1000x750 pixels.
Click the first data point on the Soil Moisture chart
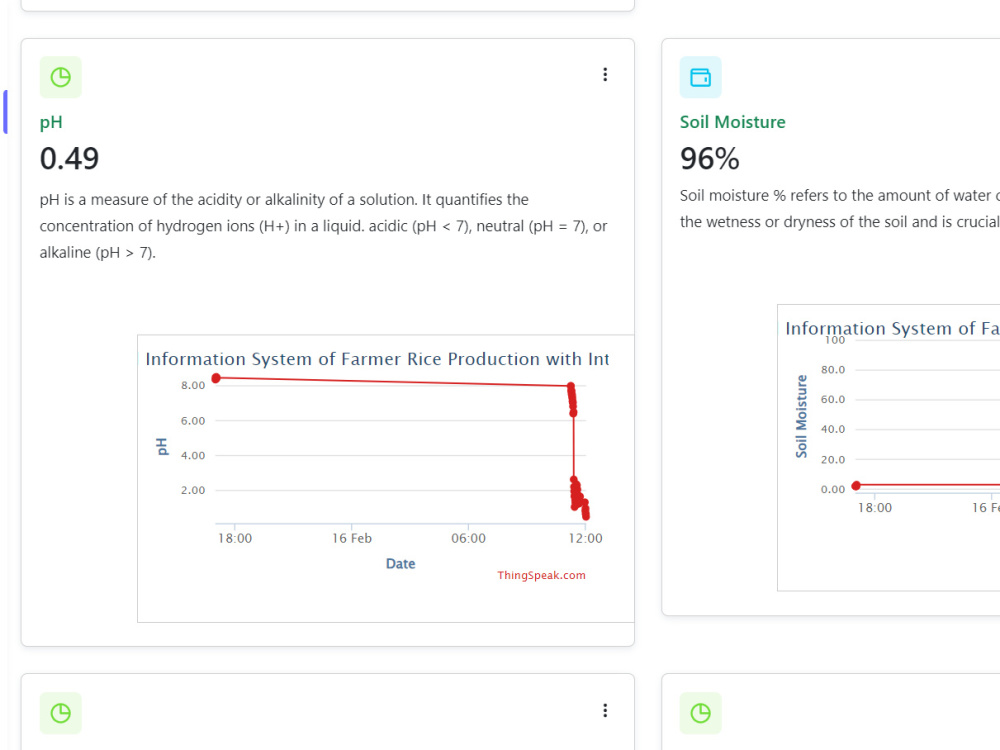pyautogui.click(x=856, y=485)
